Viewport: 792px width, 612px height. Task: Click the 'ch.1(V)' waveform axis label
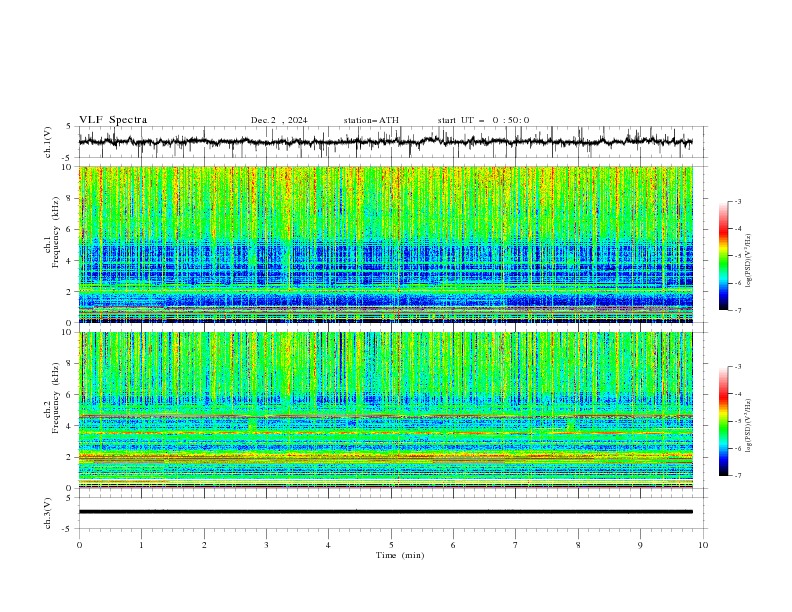pos(48,142)
